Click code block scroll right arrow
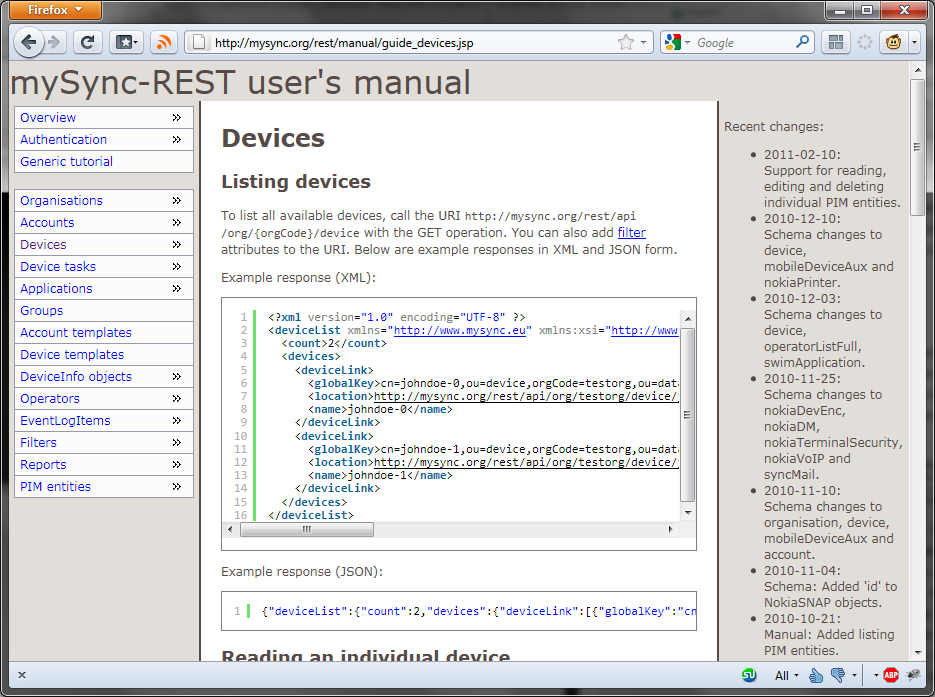Screen dimensions: 935x697 coord(671,529)
